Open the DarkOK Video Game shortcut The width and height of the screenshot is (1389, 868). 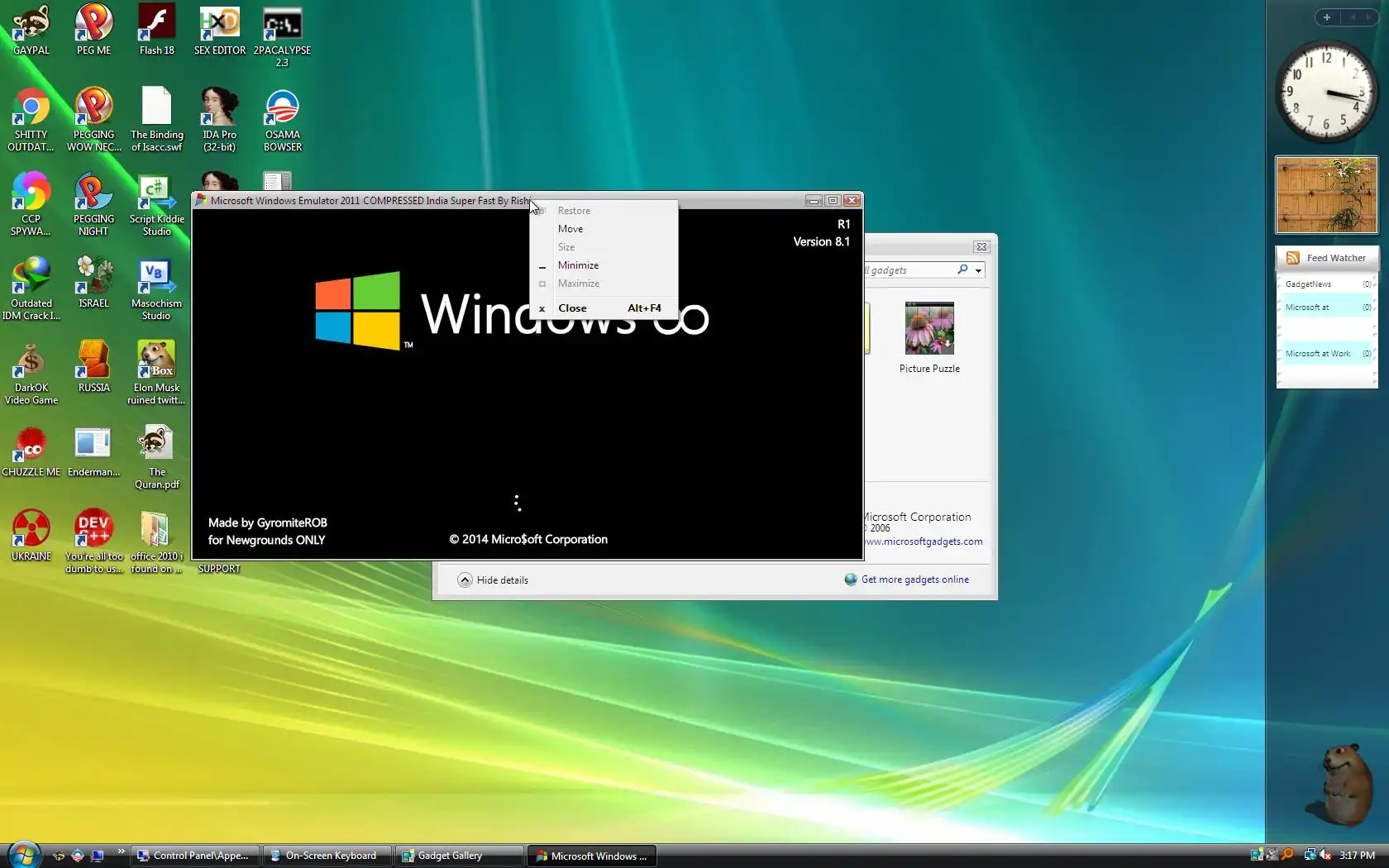[x=31, y=373]
